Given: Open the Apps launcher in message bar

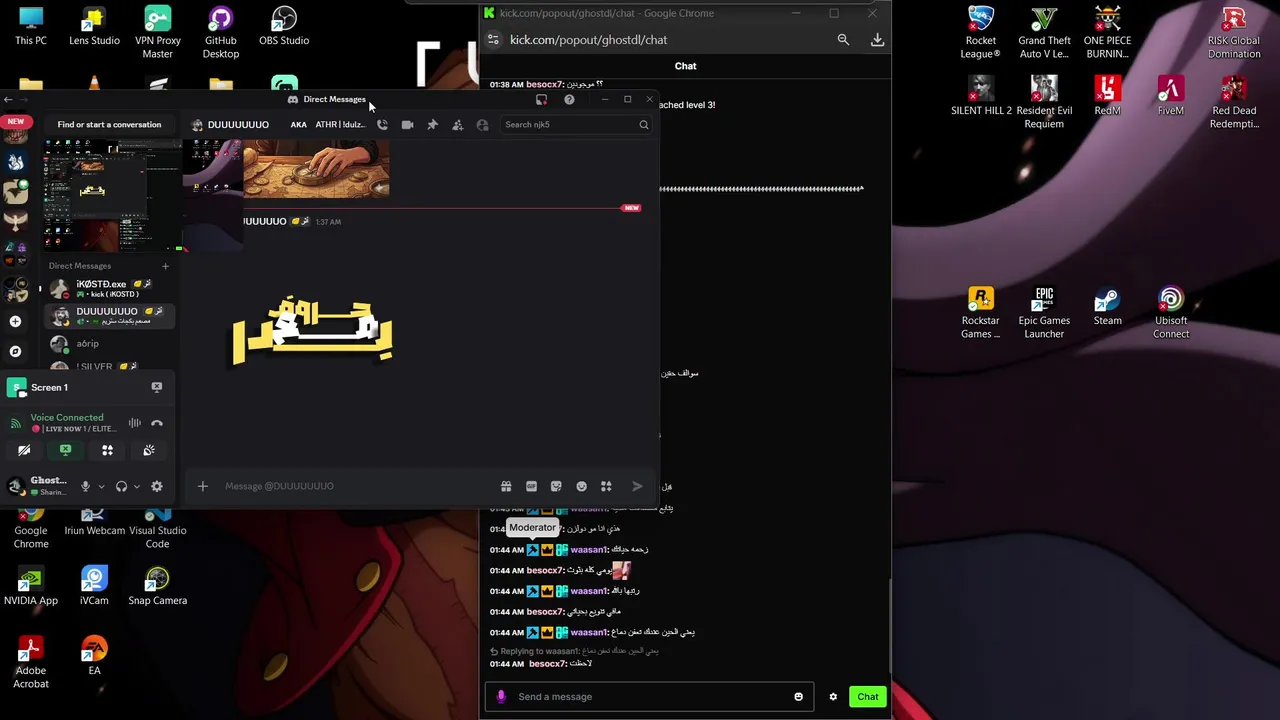Looking at the screenshot, I should pos(606,486).
